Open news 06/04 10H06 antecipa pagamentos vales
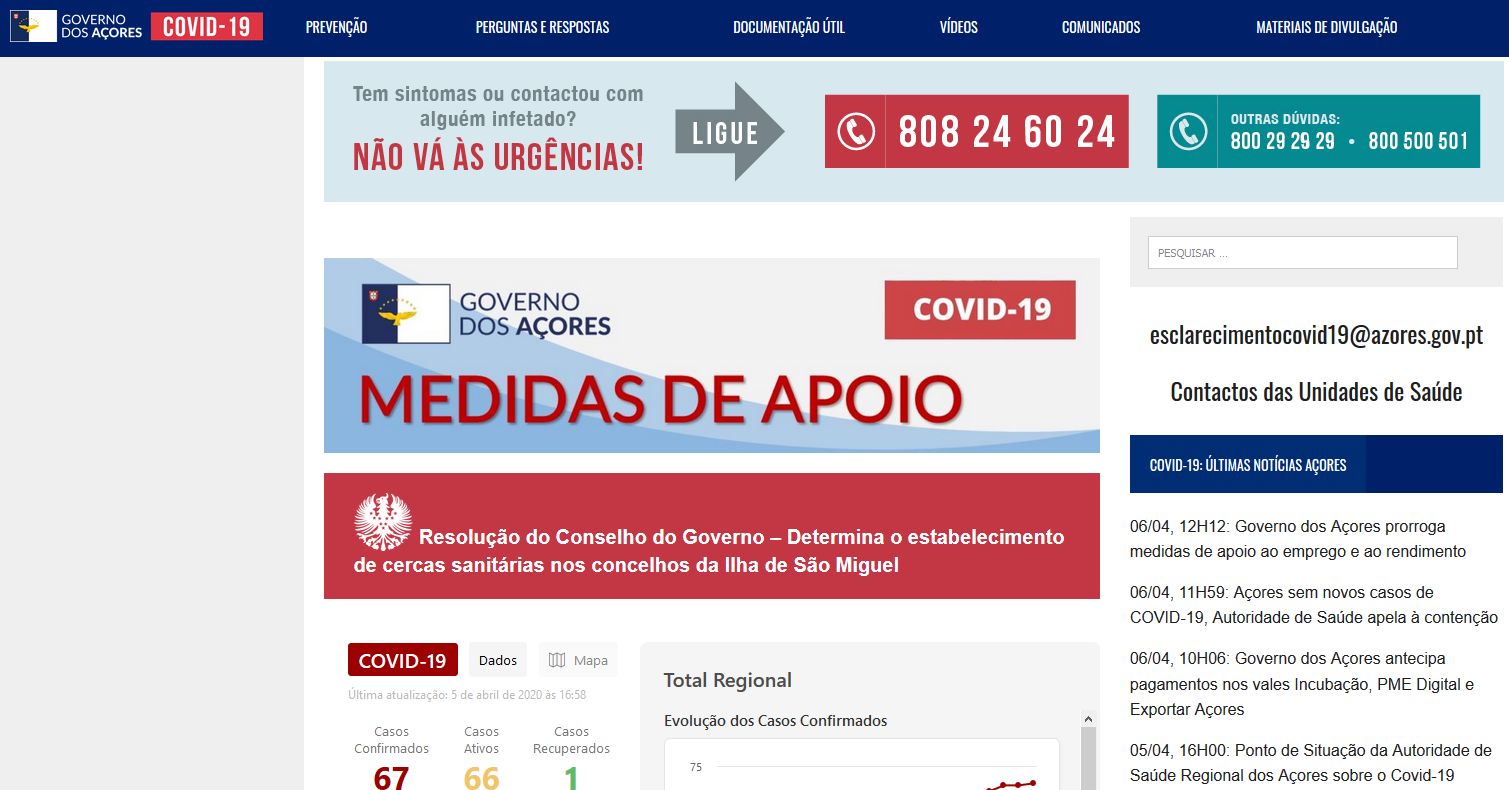 (1302, 684)
